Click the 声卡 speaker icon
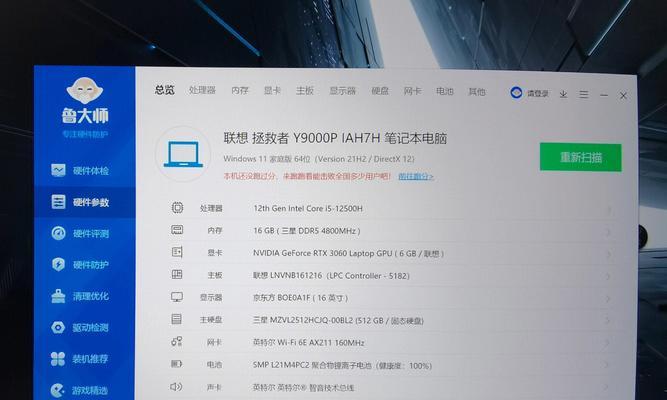 click(176, 386)
